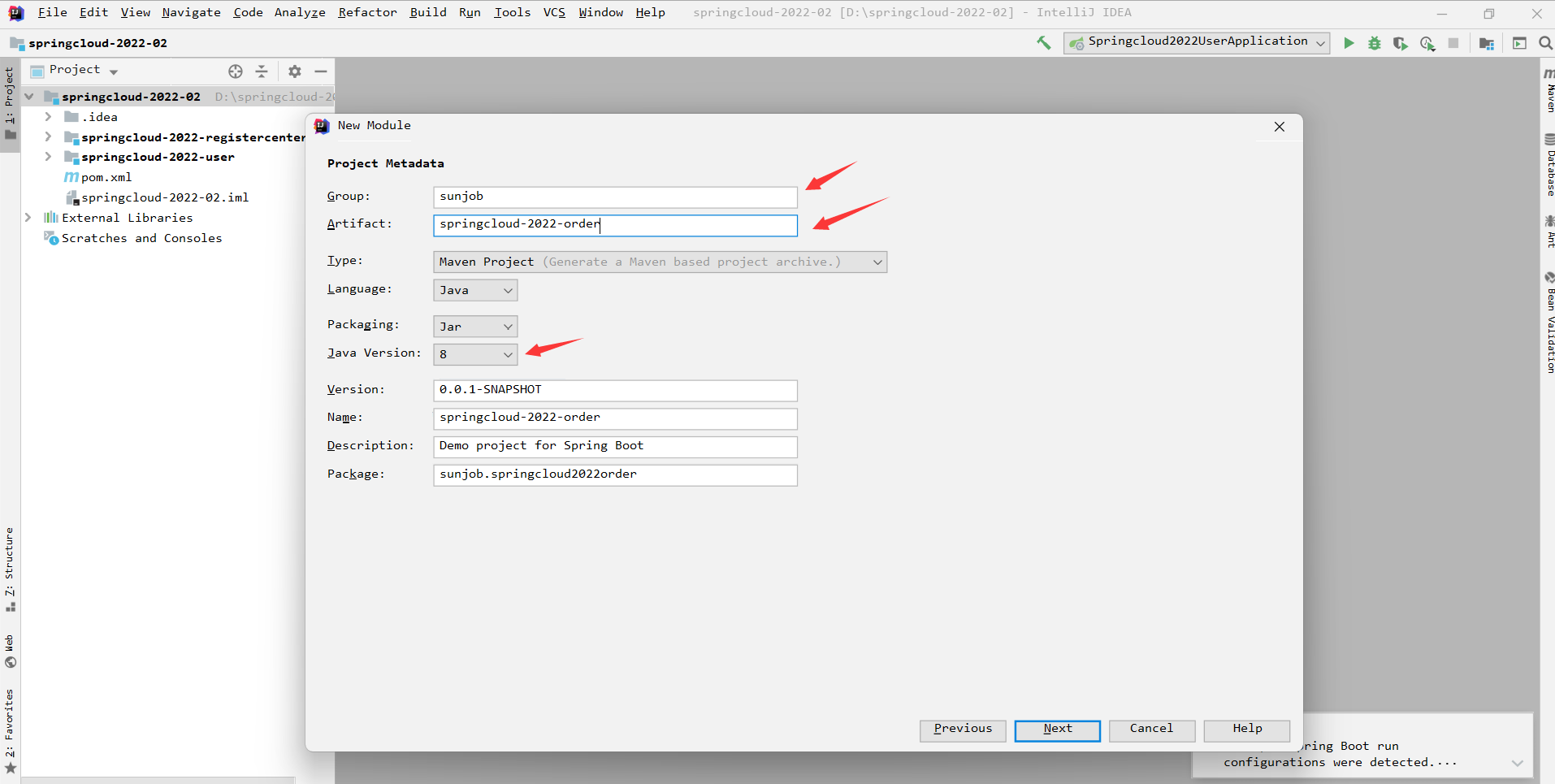
Task: Click the Group field with sunjob
Action: click(x=615, y=197)
